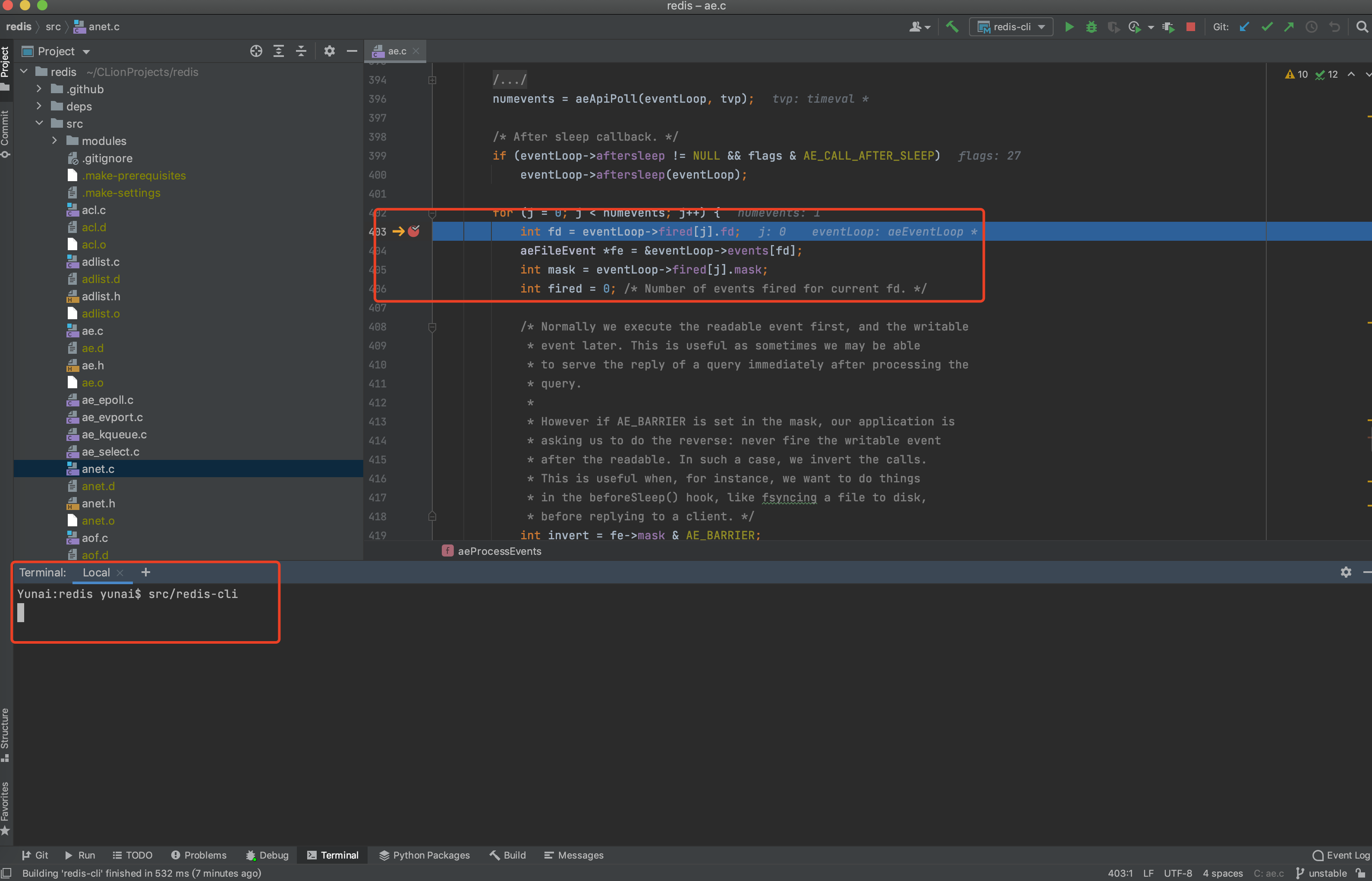Expand folded code at line 394

(432, 80)
